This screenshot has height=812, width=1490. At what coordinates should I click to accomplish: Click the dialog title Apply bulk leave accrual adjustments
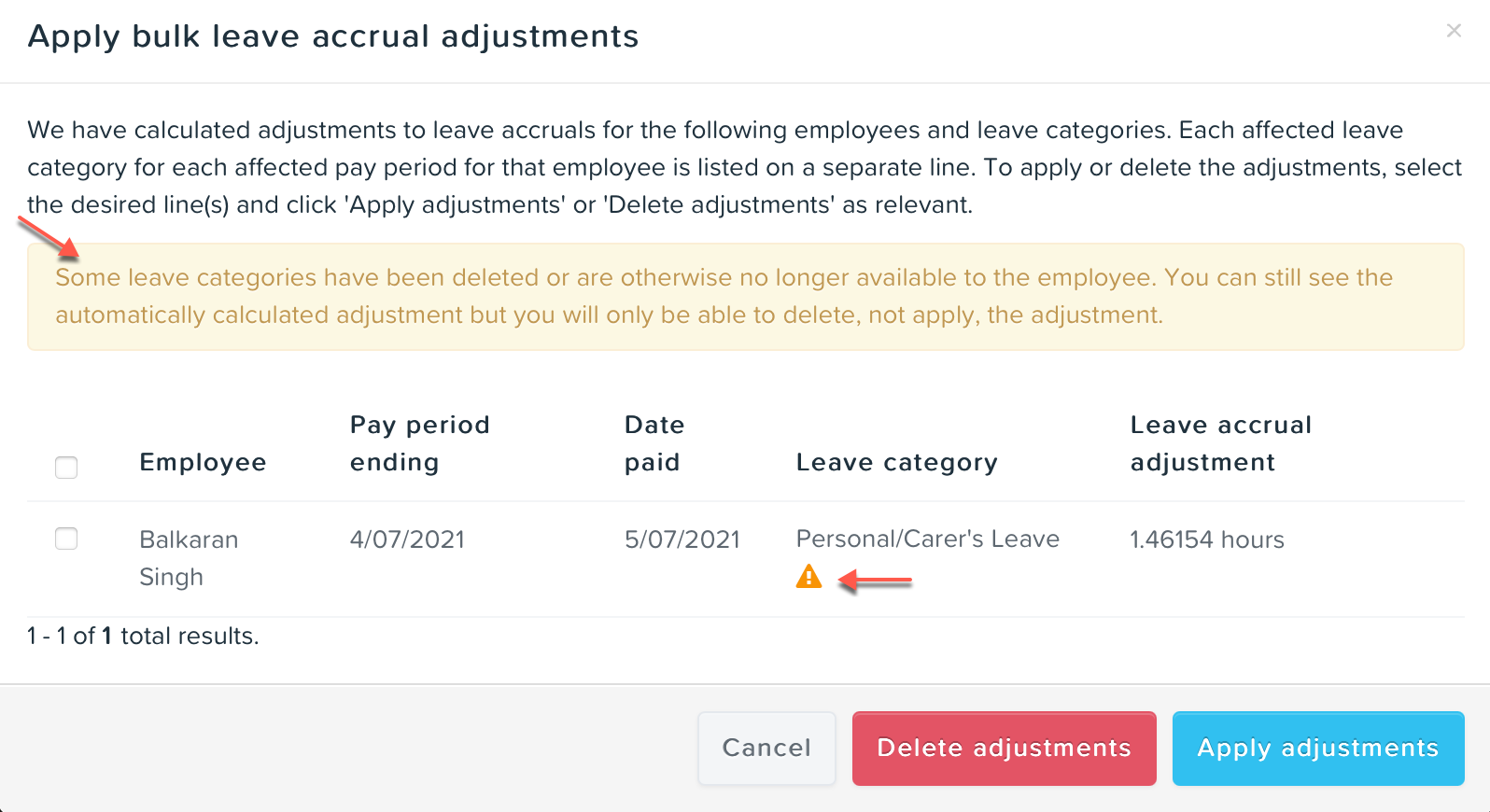coord(333,35)
